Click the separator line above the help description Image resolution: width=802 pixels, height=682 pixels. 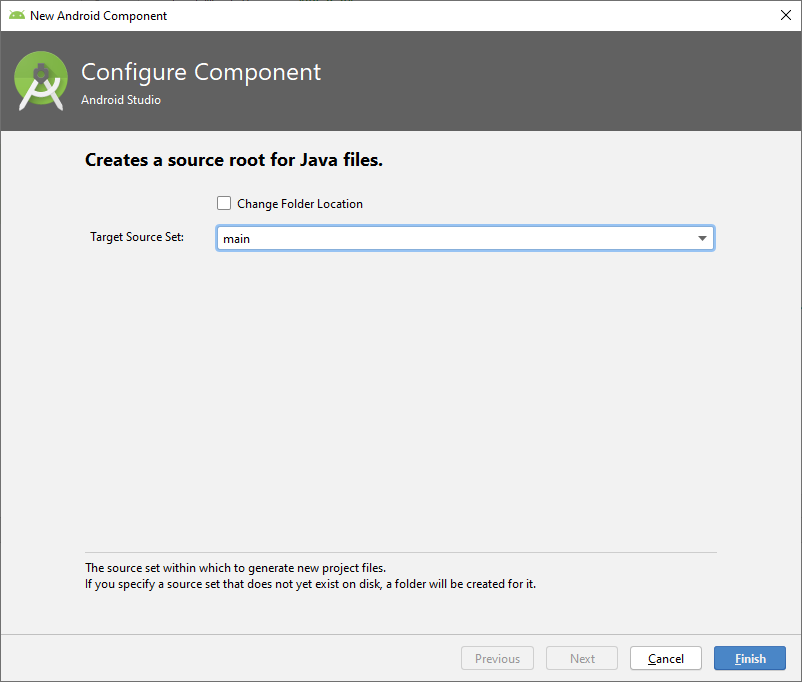click(400, 552)
